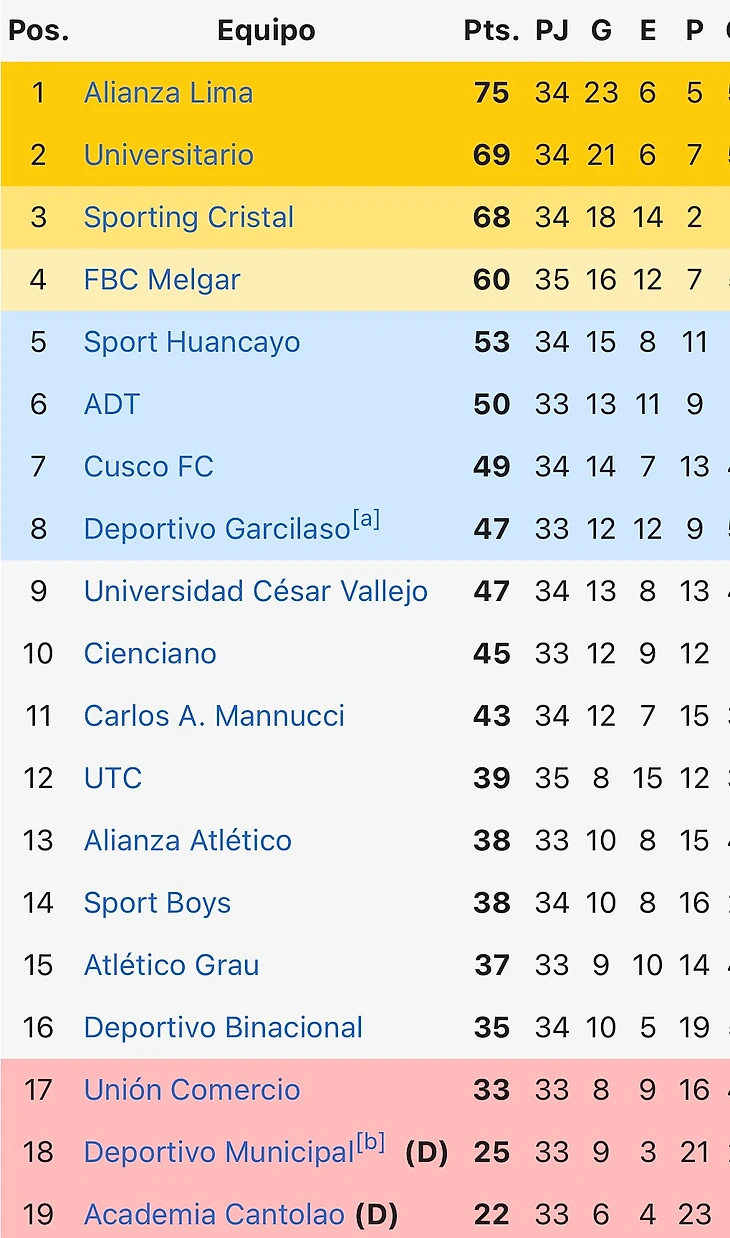Open Sporting Cristal team page
The height and width of the screenshot is (1238, 730).
[x=188, y=218]
